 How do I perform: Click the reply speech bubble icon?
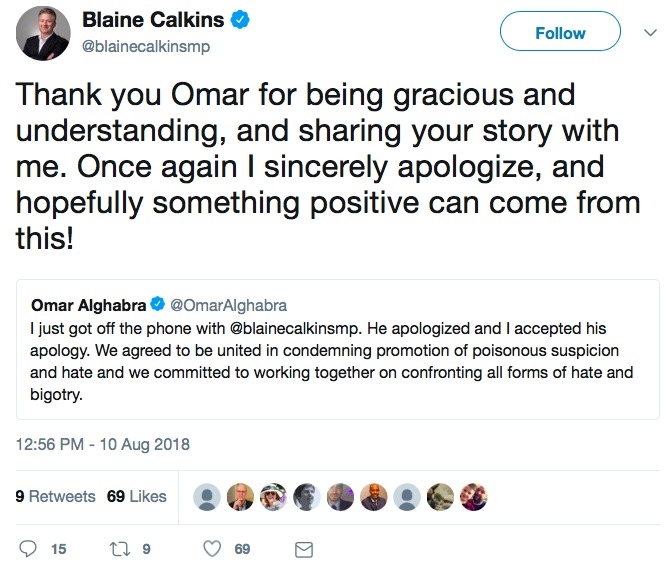pos(28,549)
